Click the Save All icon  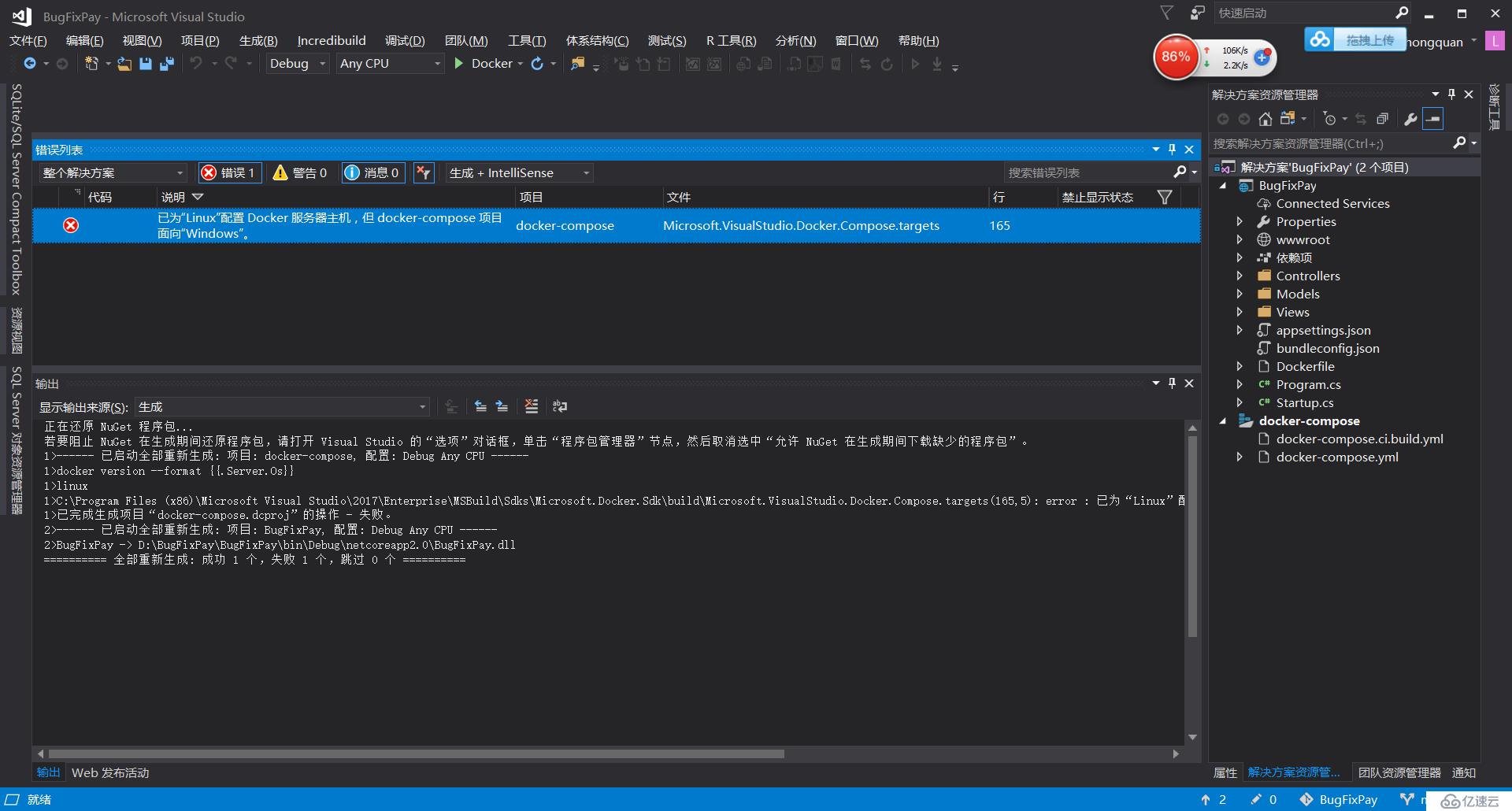166,64
